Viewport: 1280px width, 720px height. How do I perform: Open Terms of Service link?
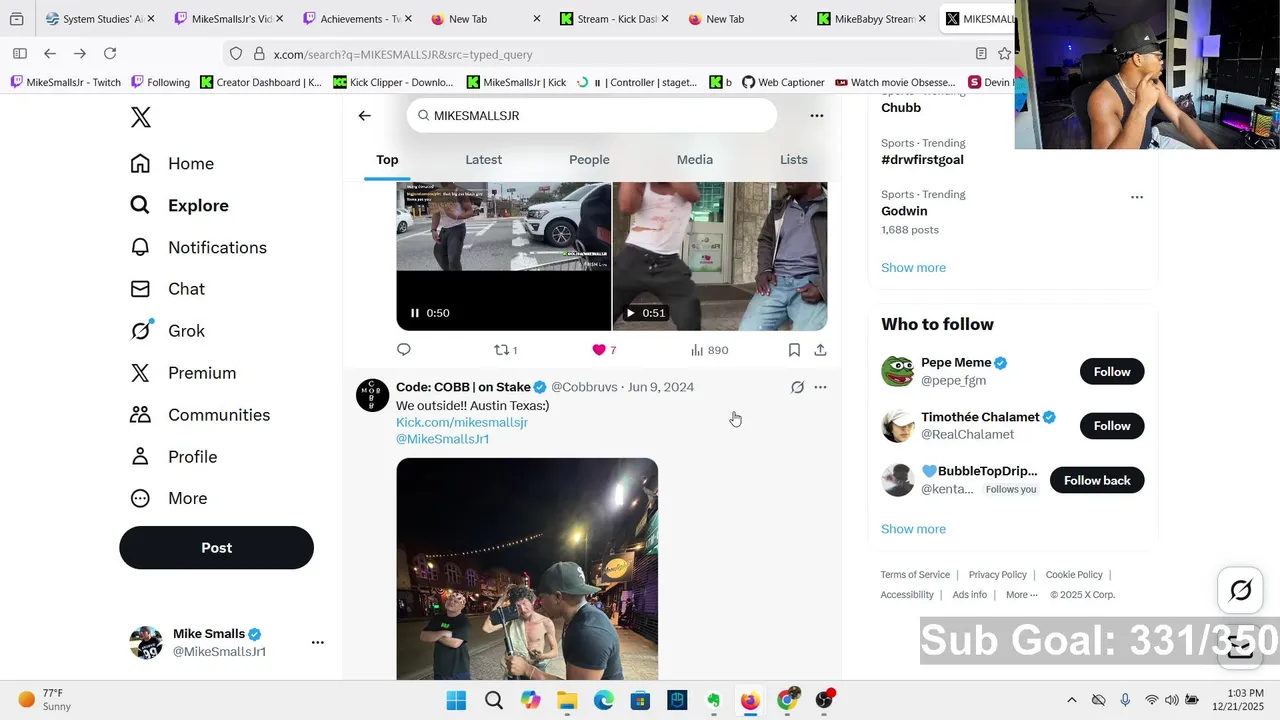[x=915, y=575]
